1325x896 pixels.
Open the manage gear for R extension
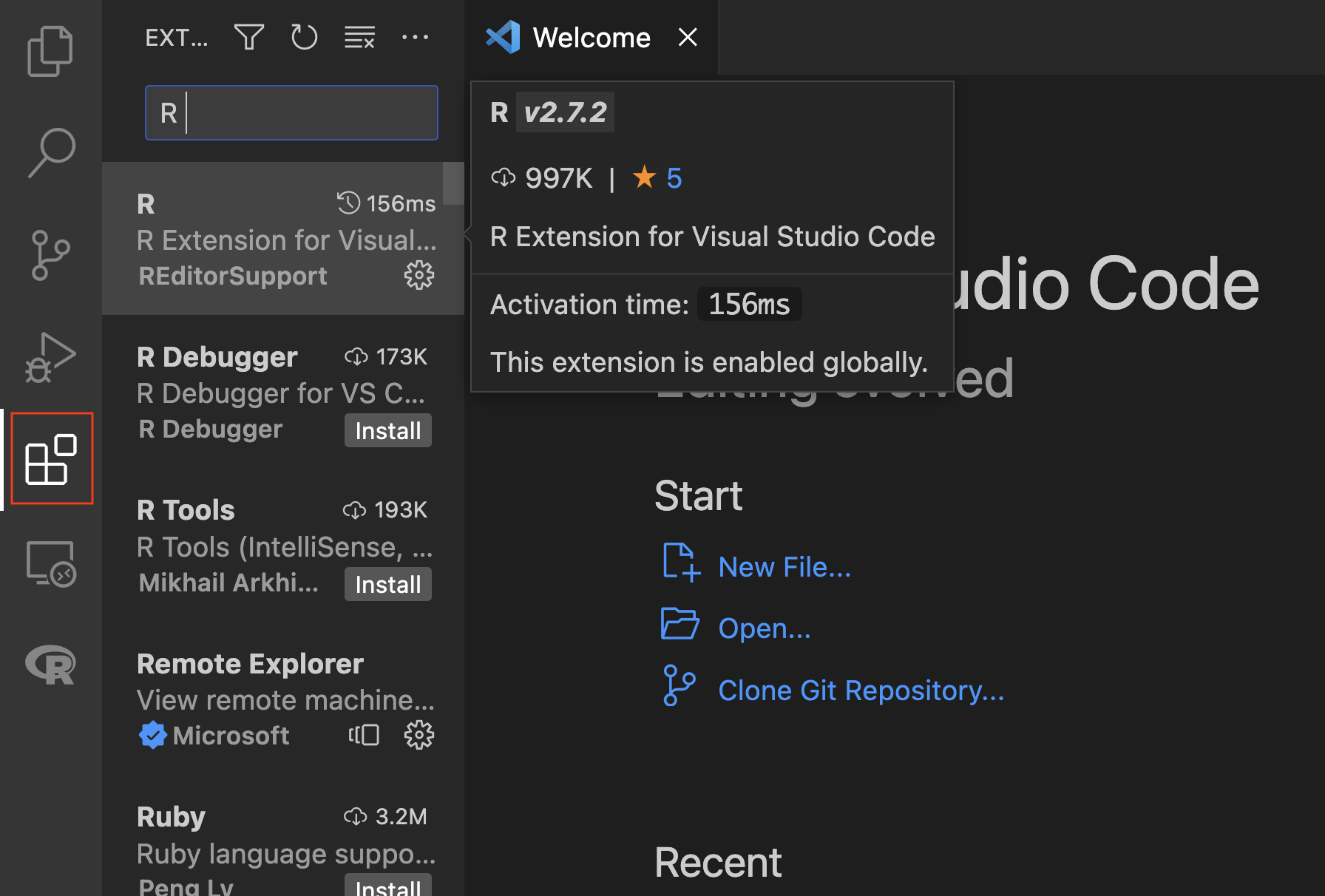pos(418,275)
